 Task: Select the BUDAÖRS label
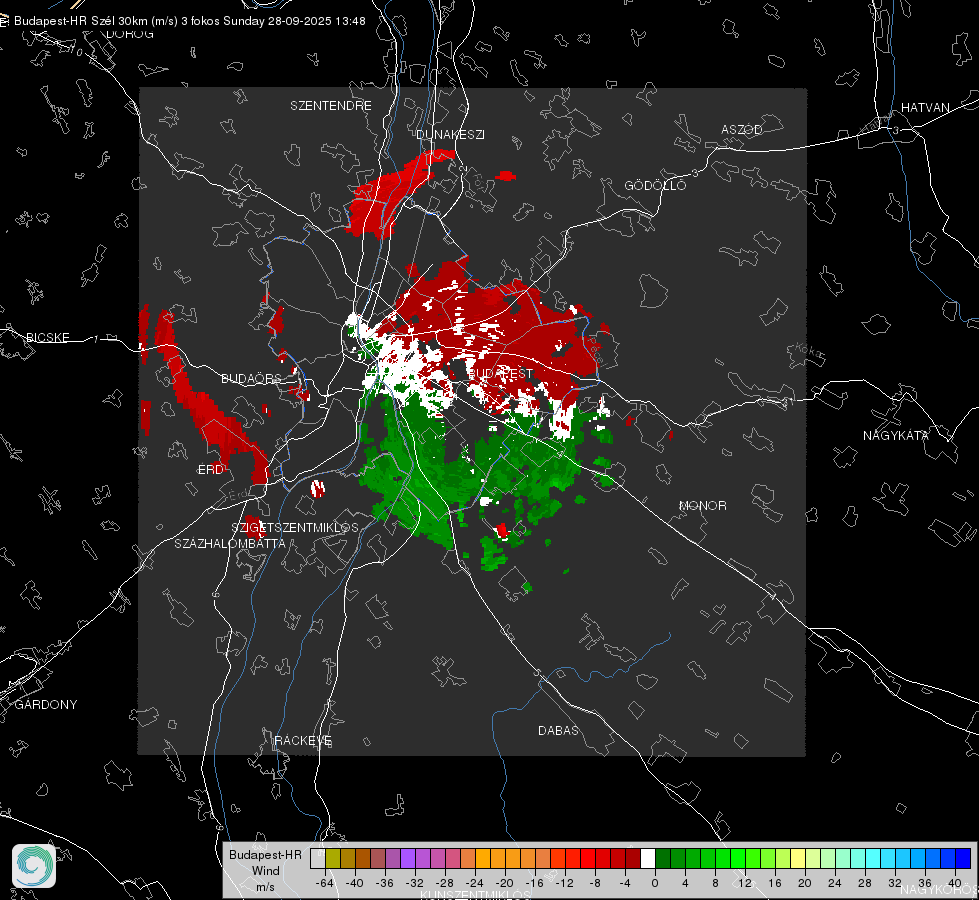coord(251,378)
